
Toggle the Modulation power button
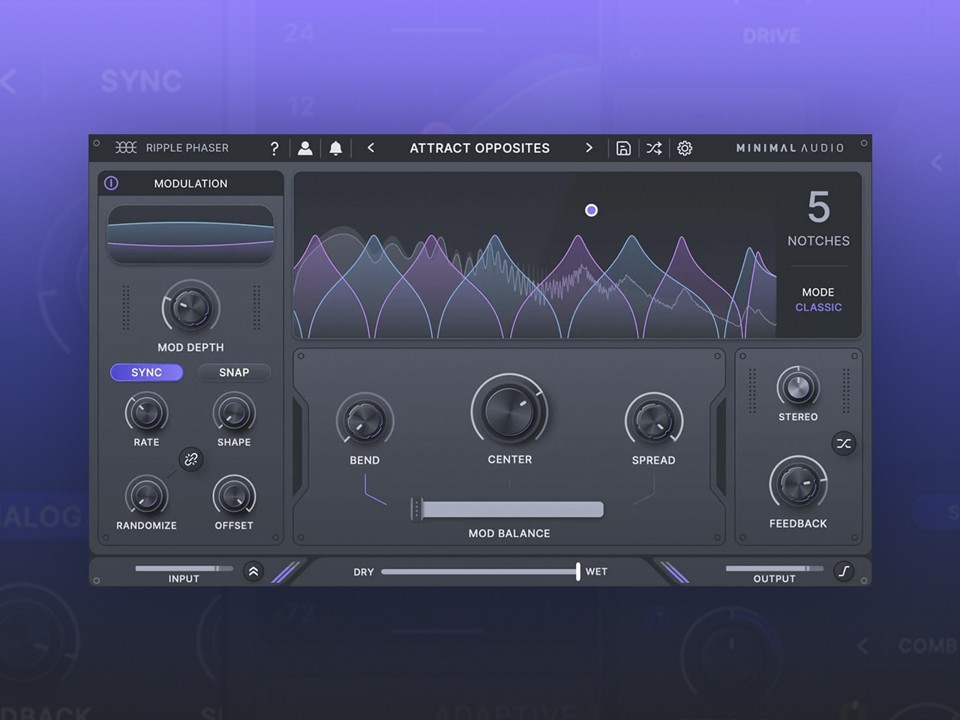[x=111, y=183]
